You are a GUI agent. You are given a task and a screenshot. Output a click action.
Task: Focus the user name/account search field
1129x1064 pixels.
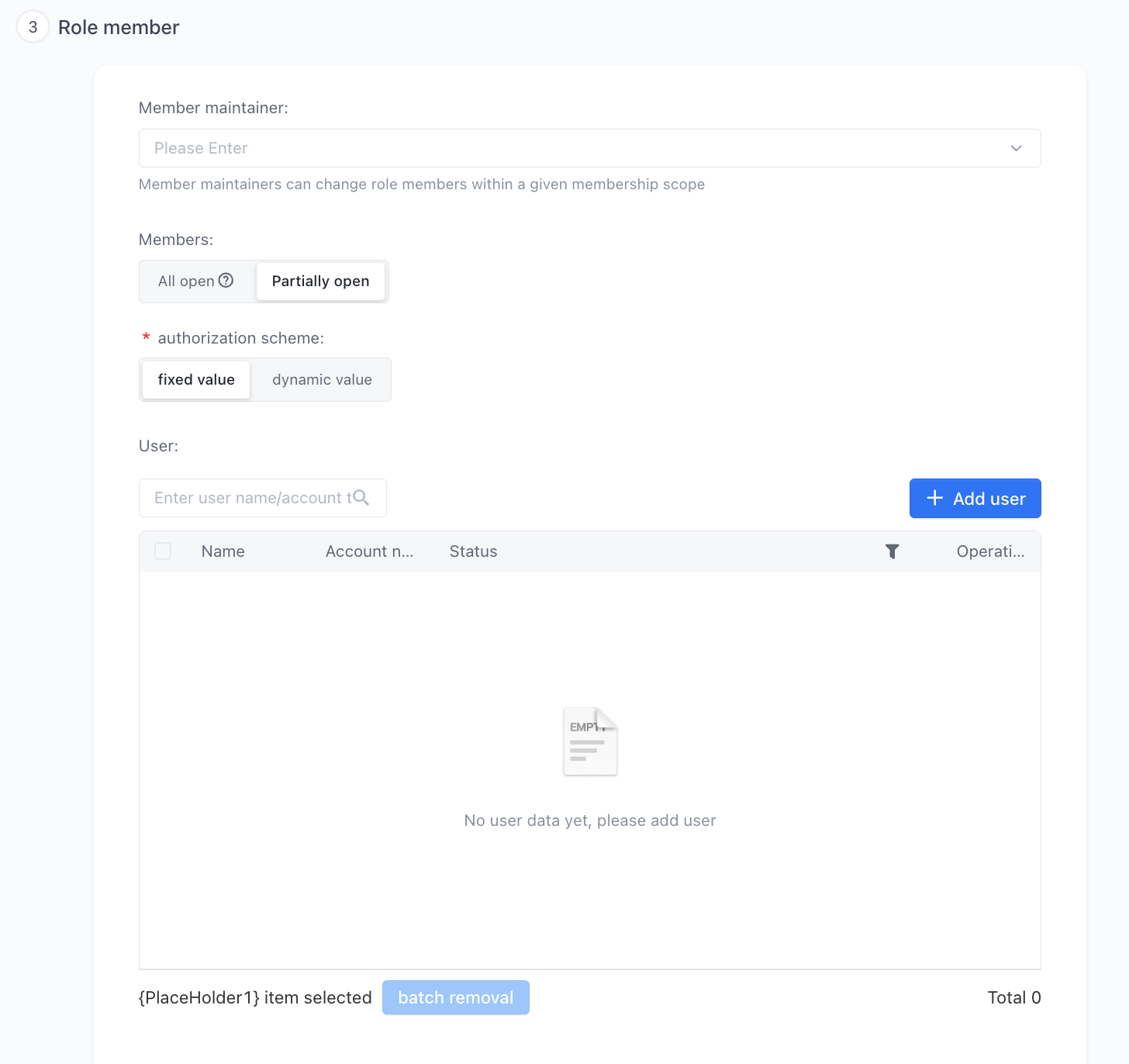263,498
